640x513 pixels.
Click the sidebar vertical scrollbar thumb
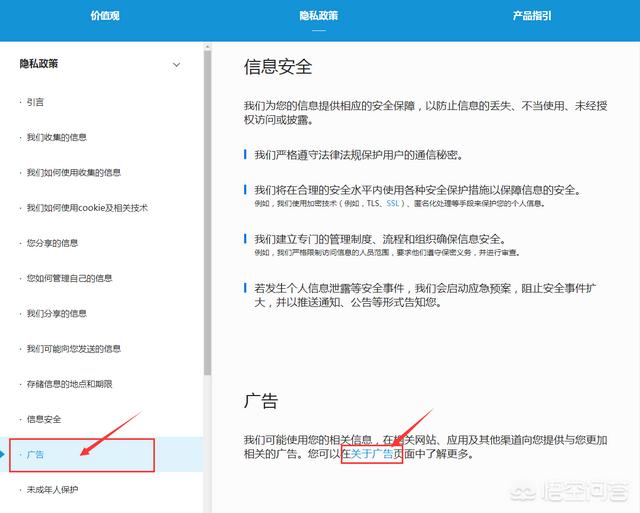(x=207, y=212)
